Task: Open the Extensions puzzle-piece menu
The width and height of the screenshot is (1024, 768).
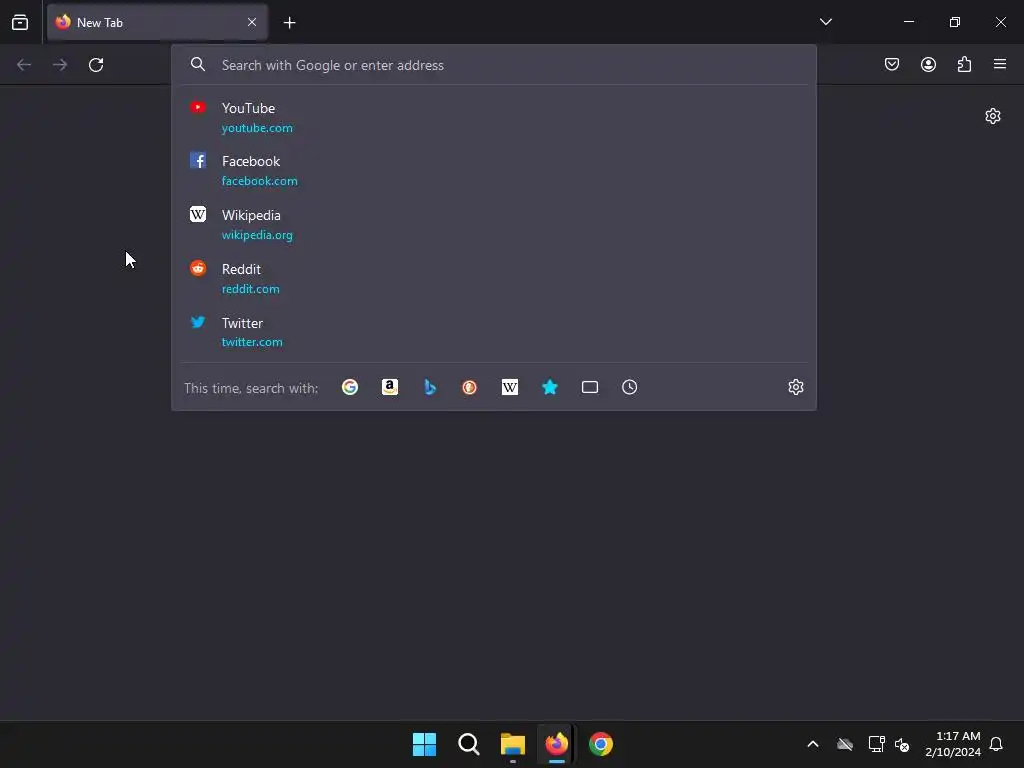Action: point(964,64)
